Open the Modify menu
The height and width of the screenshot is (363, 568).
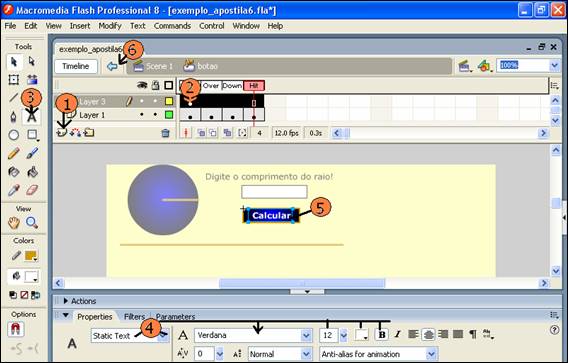(x=110, y=26)
